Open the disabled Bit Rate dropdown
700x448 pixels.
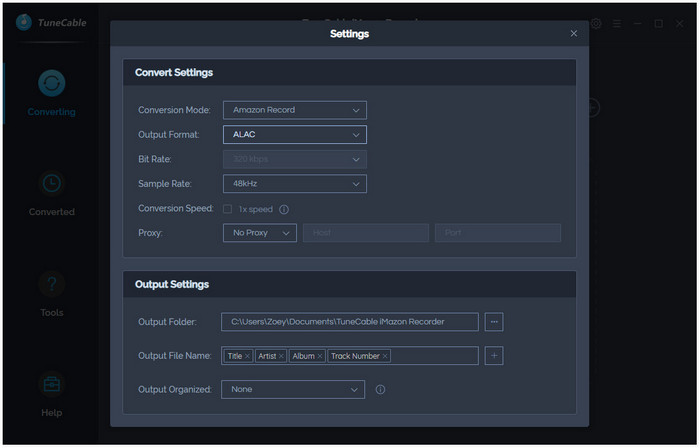295,159
